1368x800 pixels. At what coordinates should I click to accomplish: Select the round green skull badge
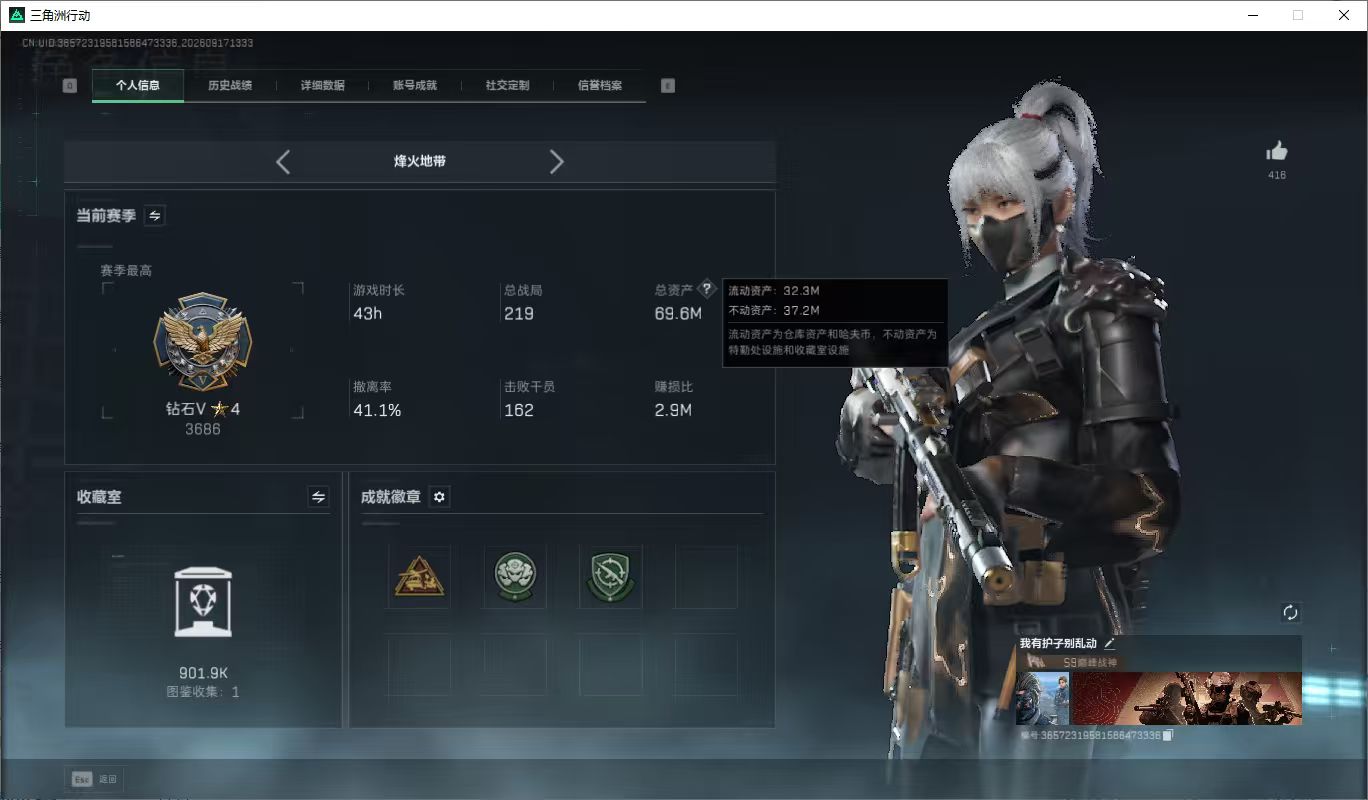pyautogui.click(x=515, y=577)
